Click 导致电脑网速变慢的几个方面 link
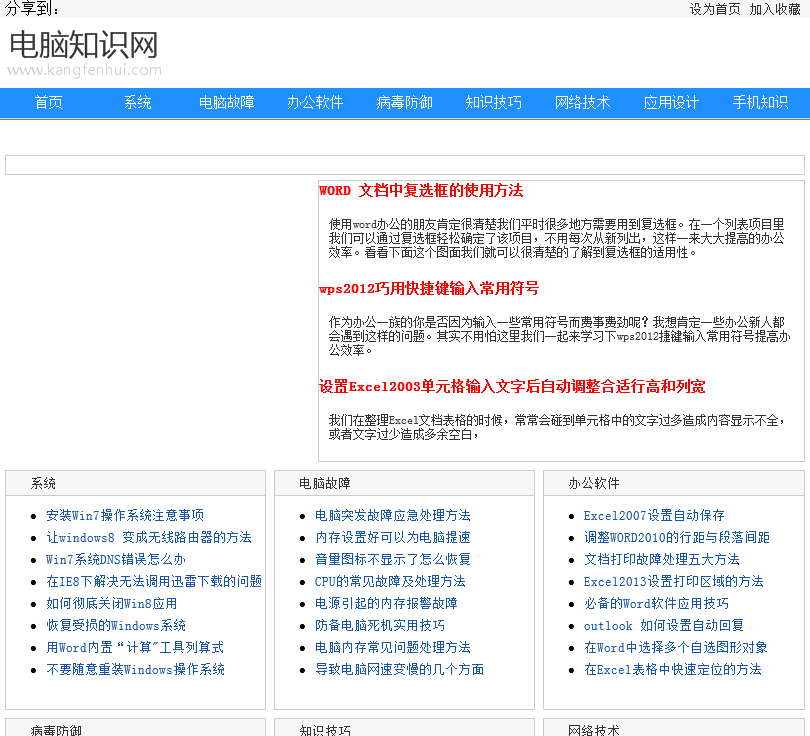The width and height of the screenshot is (810, 736). point(399,669)
